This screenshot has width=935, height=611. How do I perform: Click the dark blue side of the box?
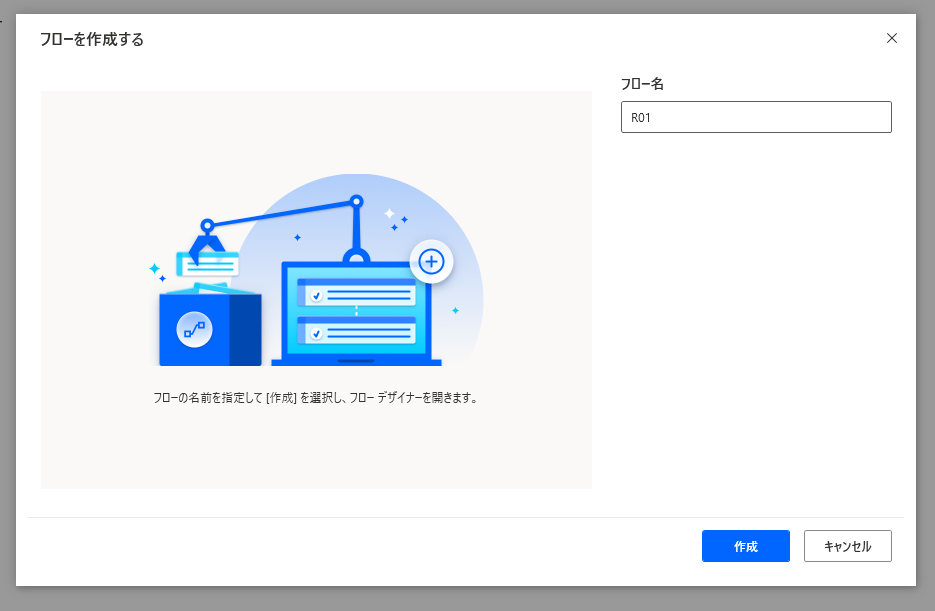[245, 330]
